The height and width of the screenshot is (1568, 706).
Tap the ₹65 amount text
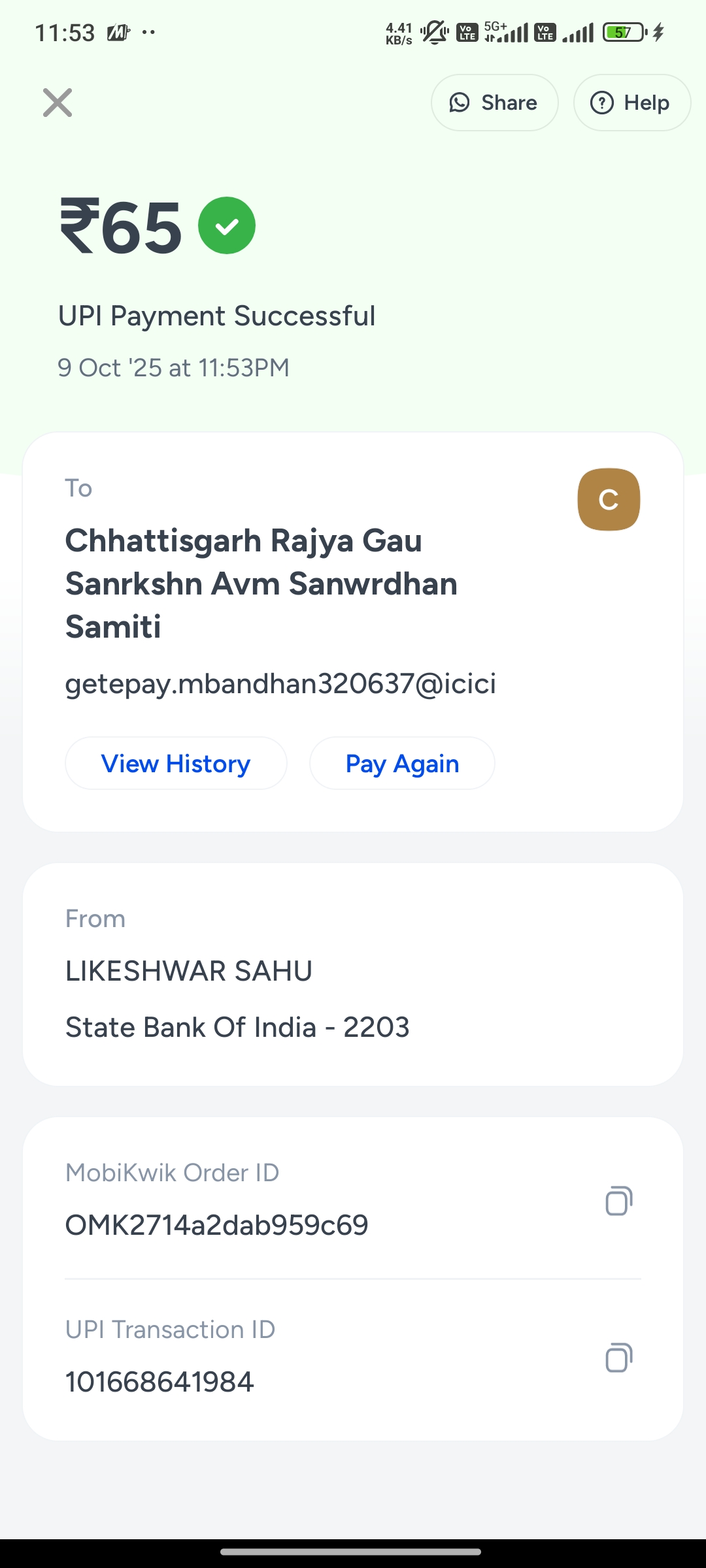pos(122,227)
